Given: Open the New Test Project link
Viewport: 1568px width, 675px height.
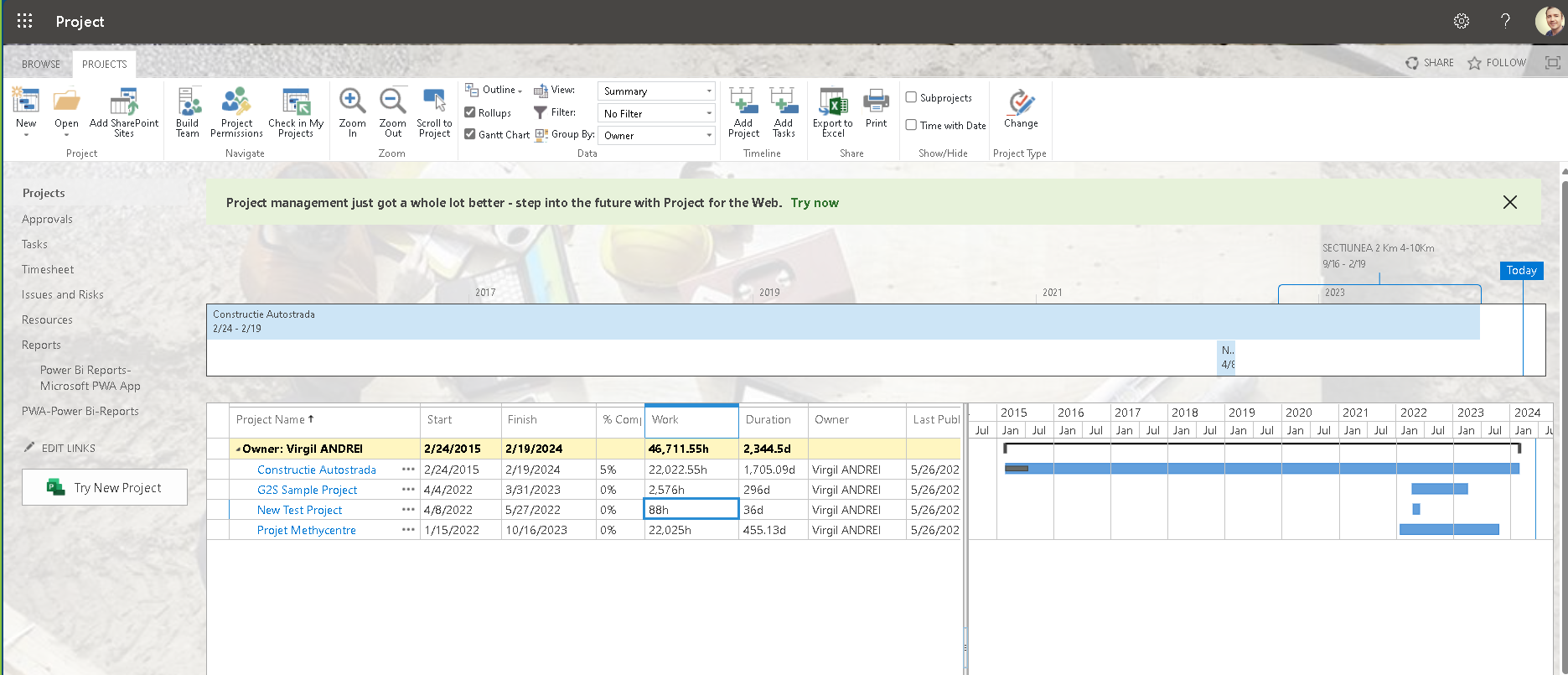Looking at the screenshot, I should tap(299, 510).
